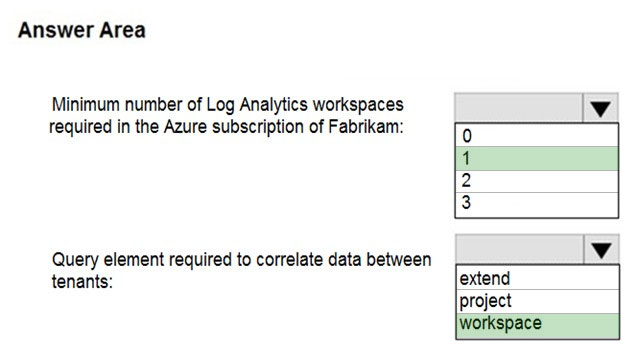Click the Answer Area heading
The width and height of the screenshot is (638, 364).
[82, 30]
